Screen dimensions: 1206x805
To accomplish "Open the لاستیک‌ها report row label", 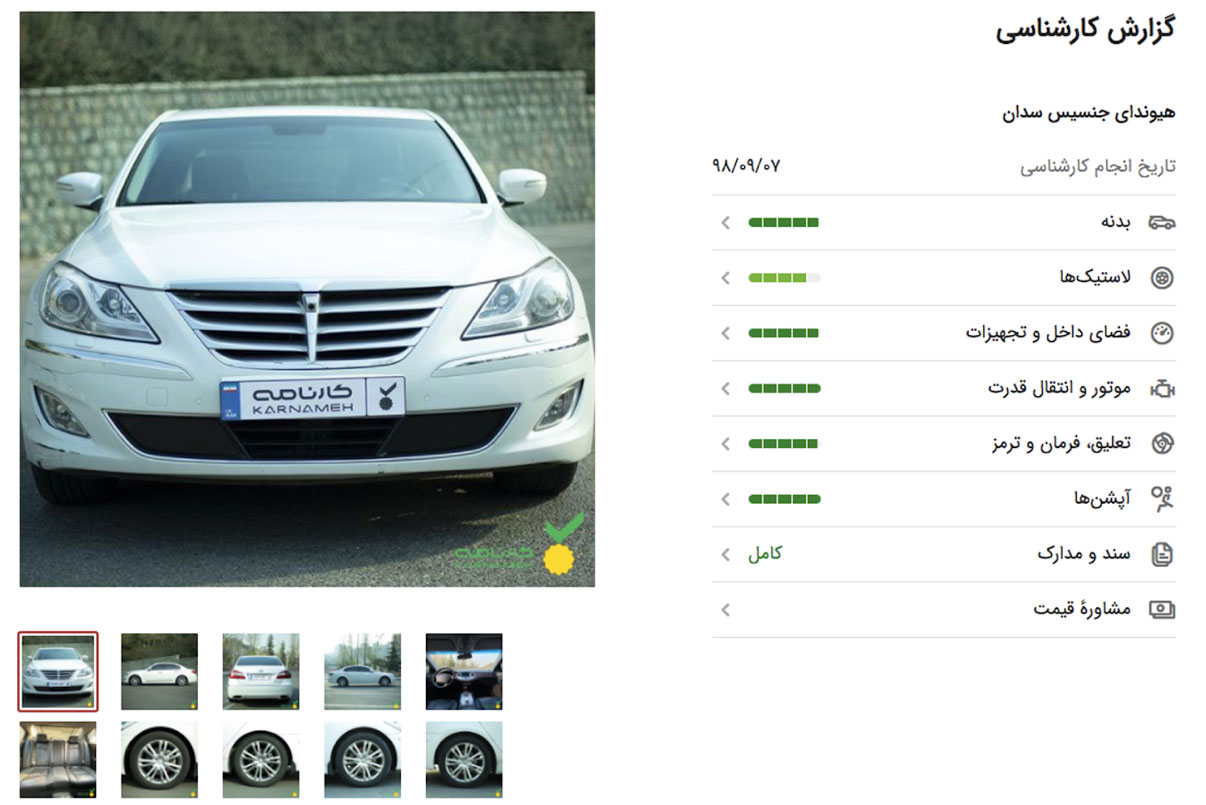I will [1095, 277].
